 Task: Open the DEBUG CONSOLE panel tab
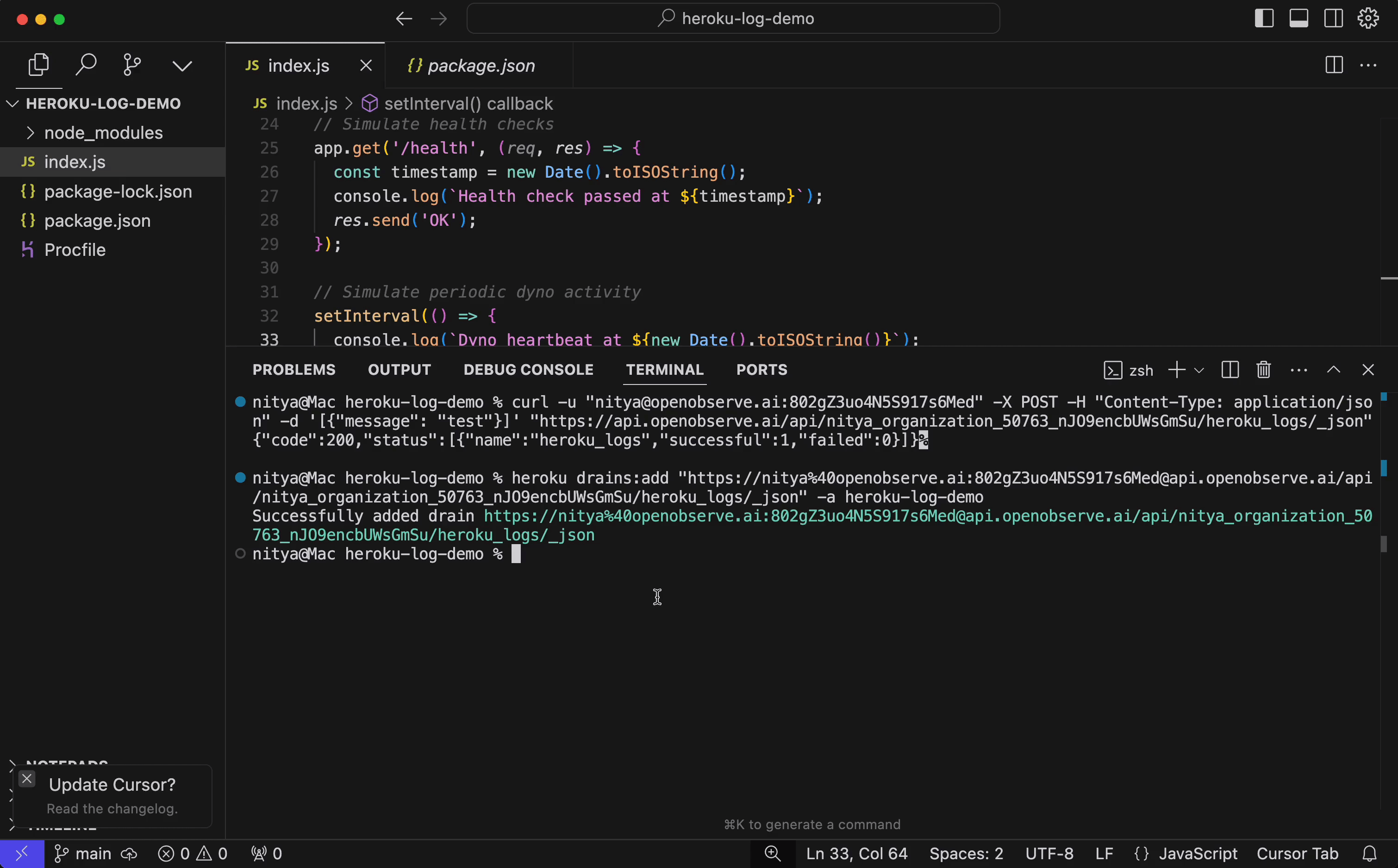click(x=528, y=370)
